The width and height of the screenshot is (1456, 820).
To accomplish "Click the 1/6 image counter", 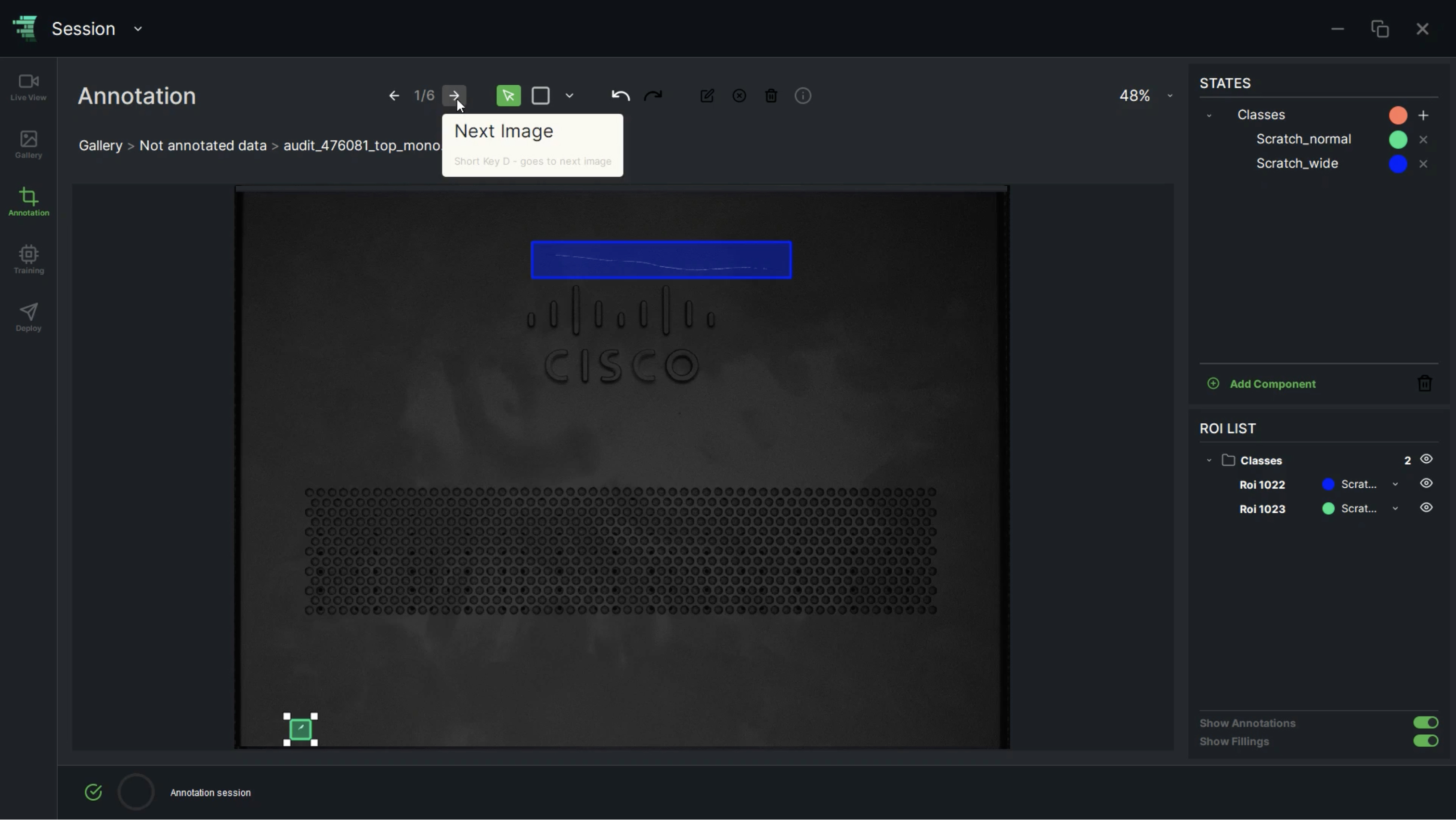I will (x=424, y=96).
